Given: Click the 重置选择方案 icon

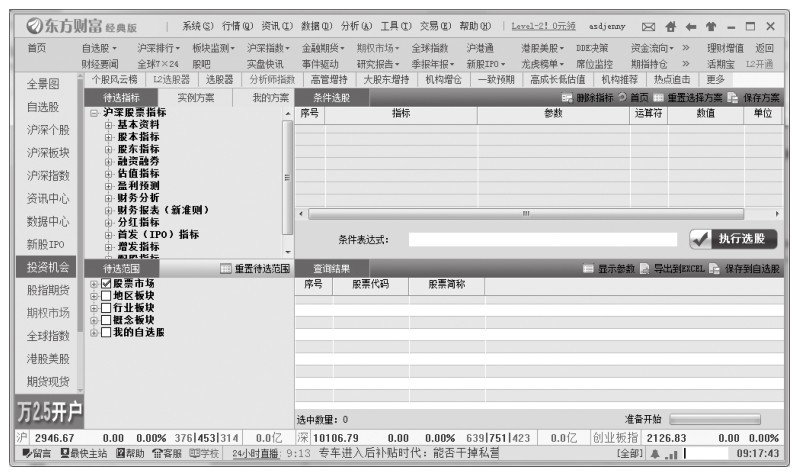Looking at the screenshot, I should (x=659, y=98).
